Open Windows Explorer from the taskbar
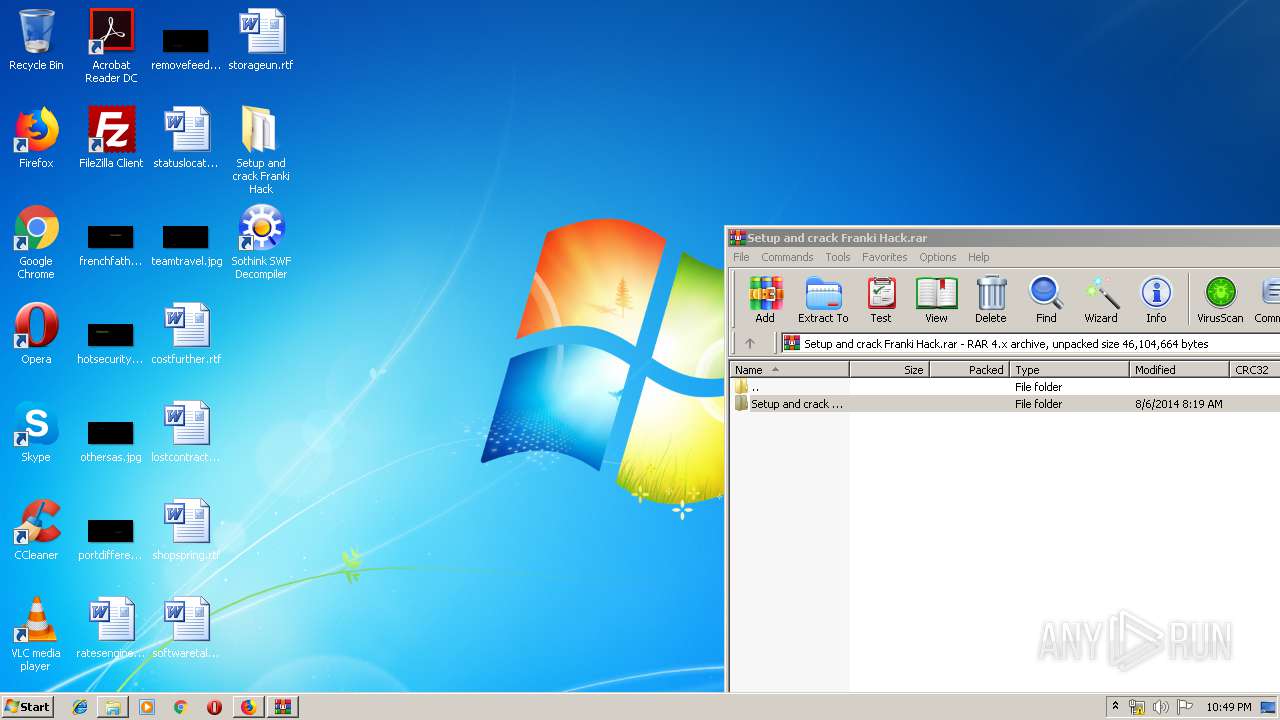This screenshot has height=720, width=1280. tap(113, 707)
